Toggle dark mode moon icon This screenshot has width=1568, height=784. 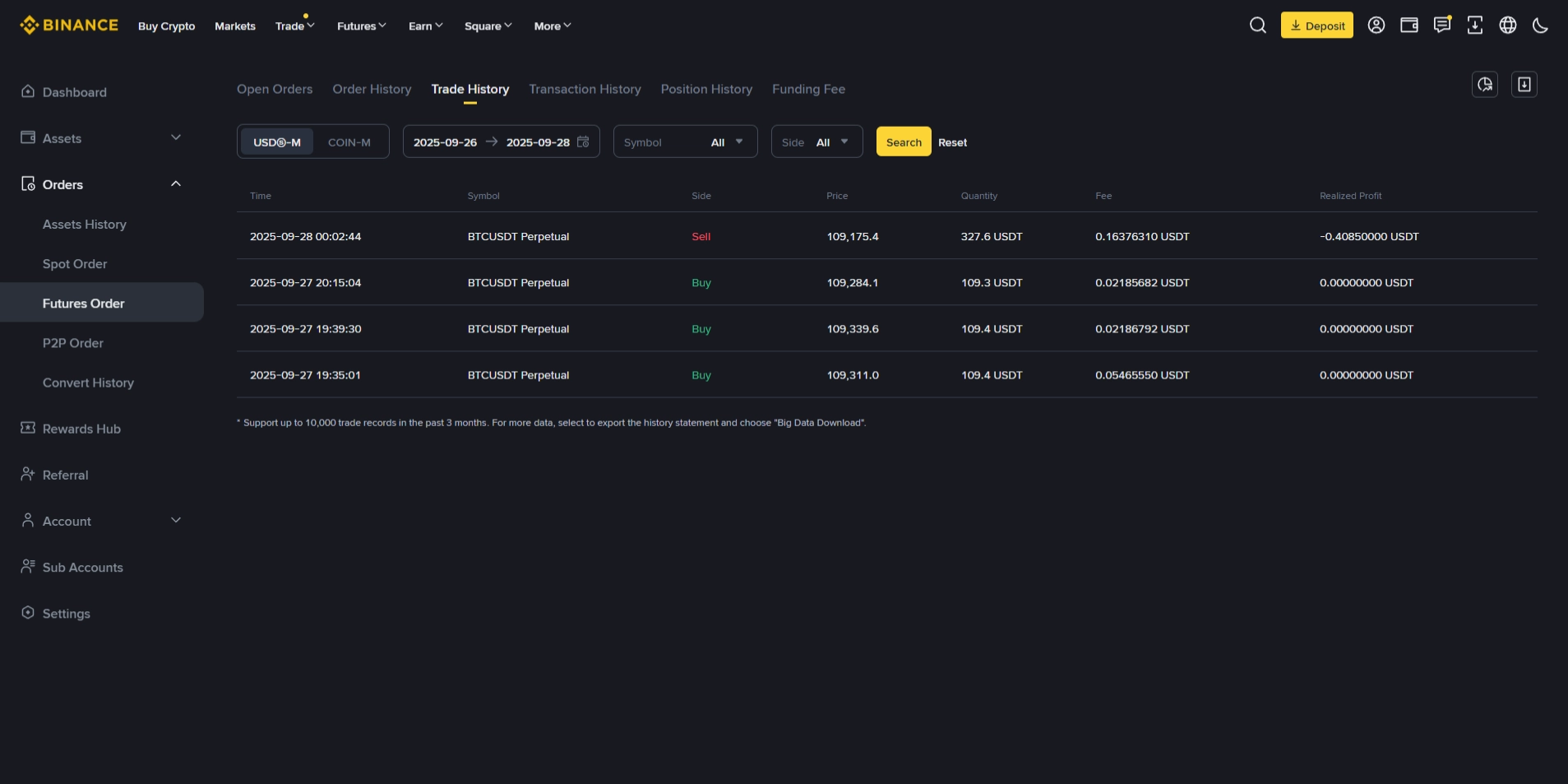point(1540,26)
